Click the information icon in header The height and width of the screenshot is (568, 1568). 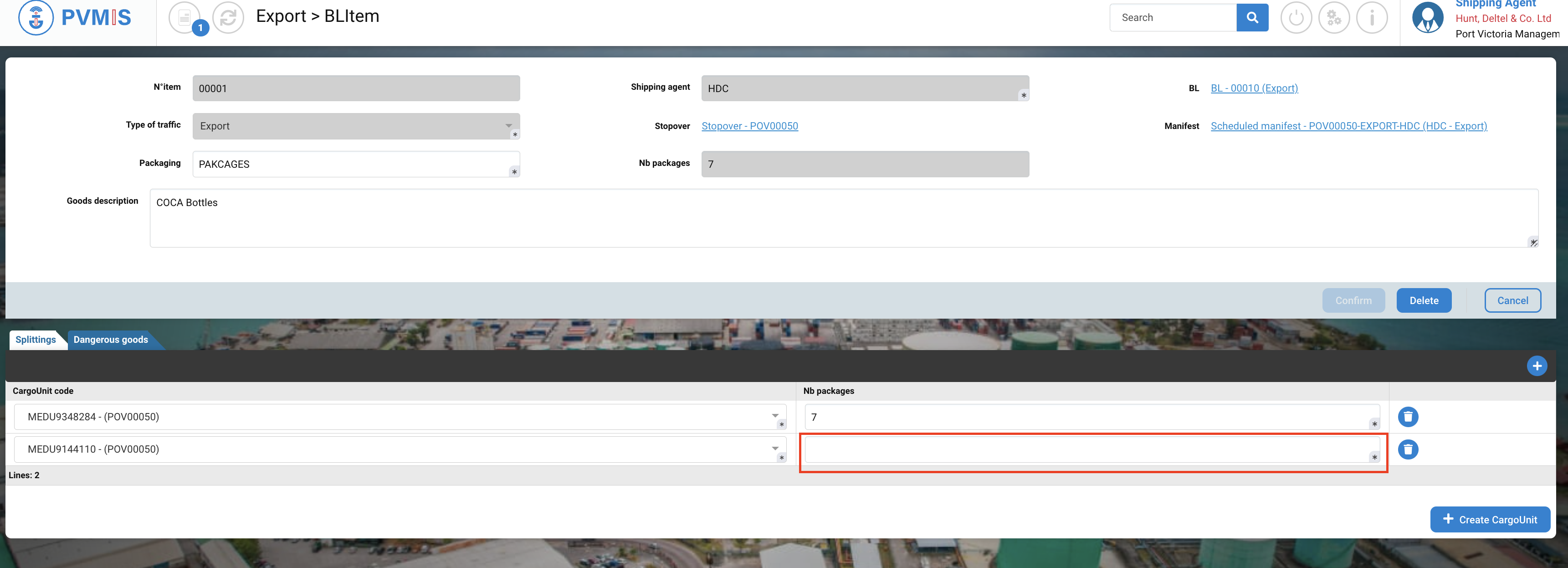click(x=1371, y=18)
